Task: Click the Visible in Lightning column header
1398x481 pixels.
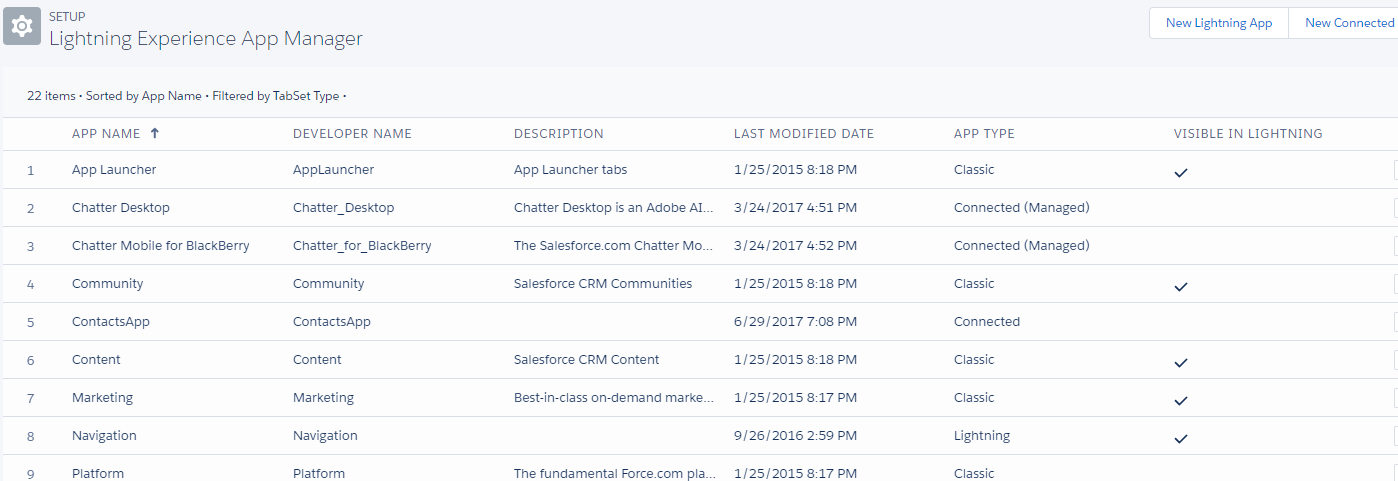Action: coord(1248,133)
